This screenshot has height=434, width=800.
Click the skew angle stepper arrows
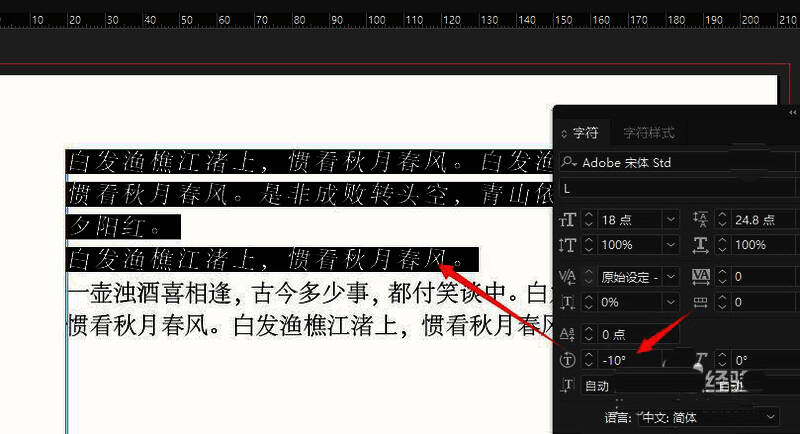click(x=722, y=360)
